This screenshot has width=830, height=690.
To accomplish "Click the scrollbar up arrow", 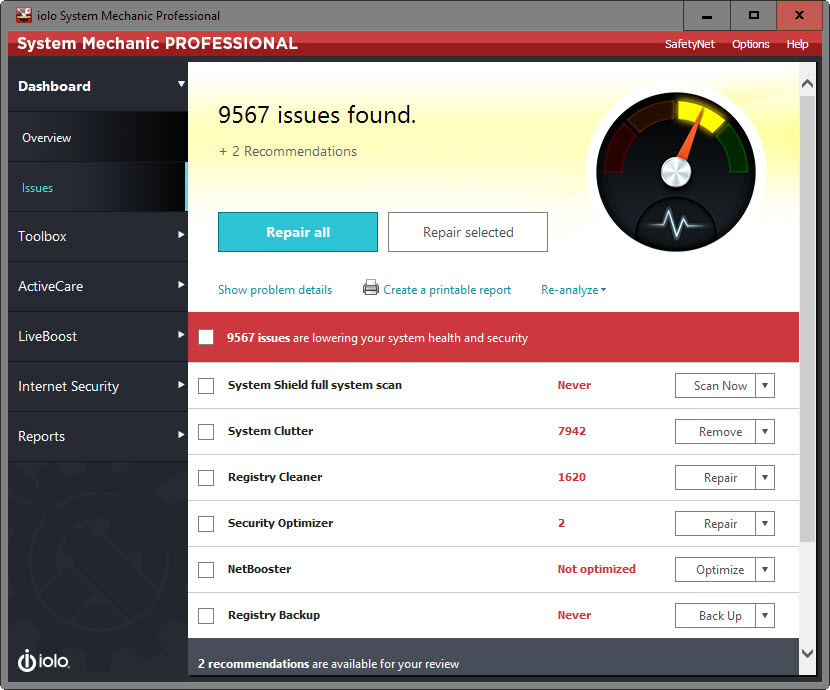I will (807, 84).
